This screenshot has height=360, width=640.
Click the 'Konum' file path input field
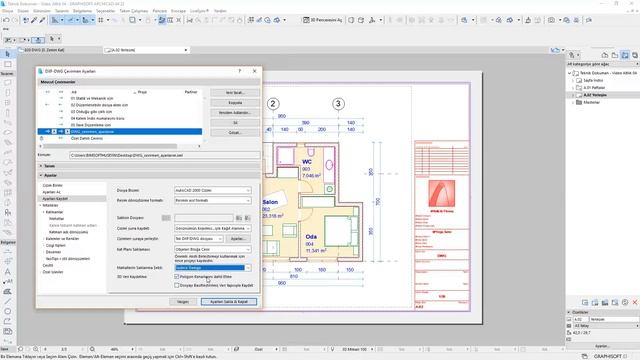tap(164, 156)
